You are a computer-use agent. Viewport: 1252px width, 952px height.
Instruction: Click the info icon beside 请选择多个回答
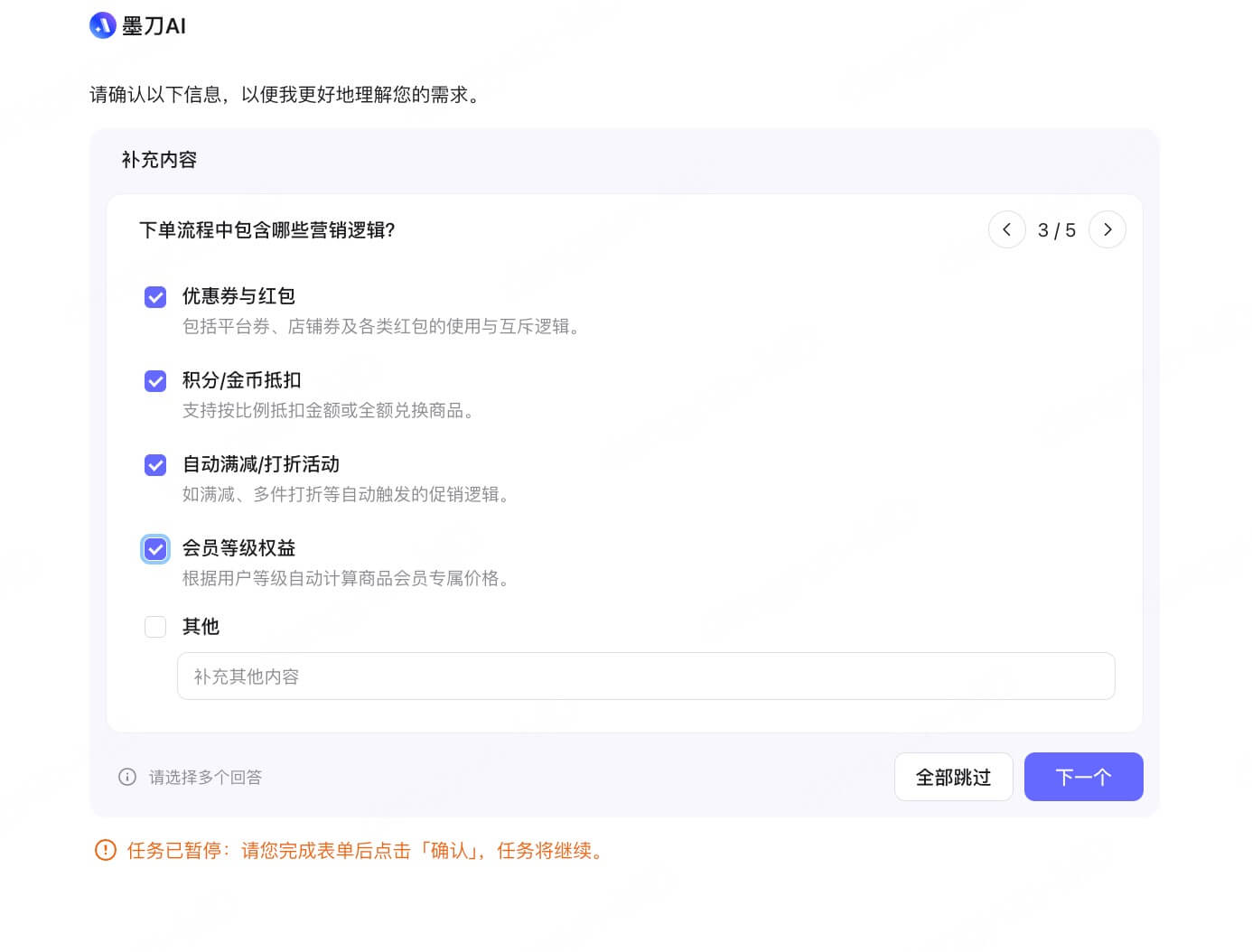(127, 777)
